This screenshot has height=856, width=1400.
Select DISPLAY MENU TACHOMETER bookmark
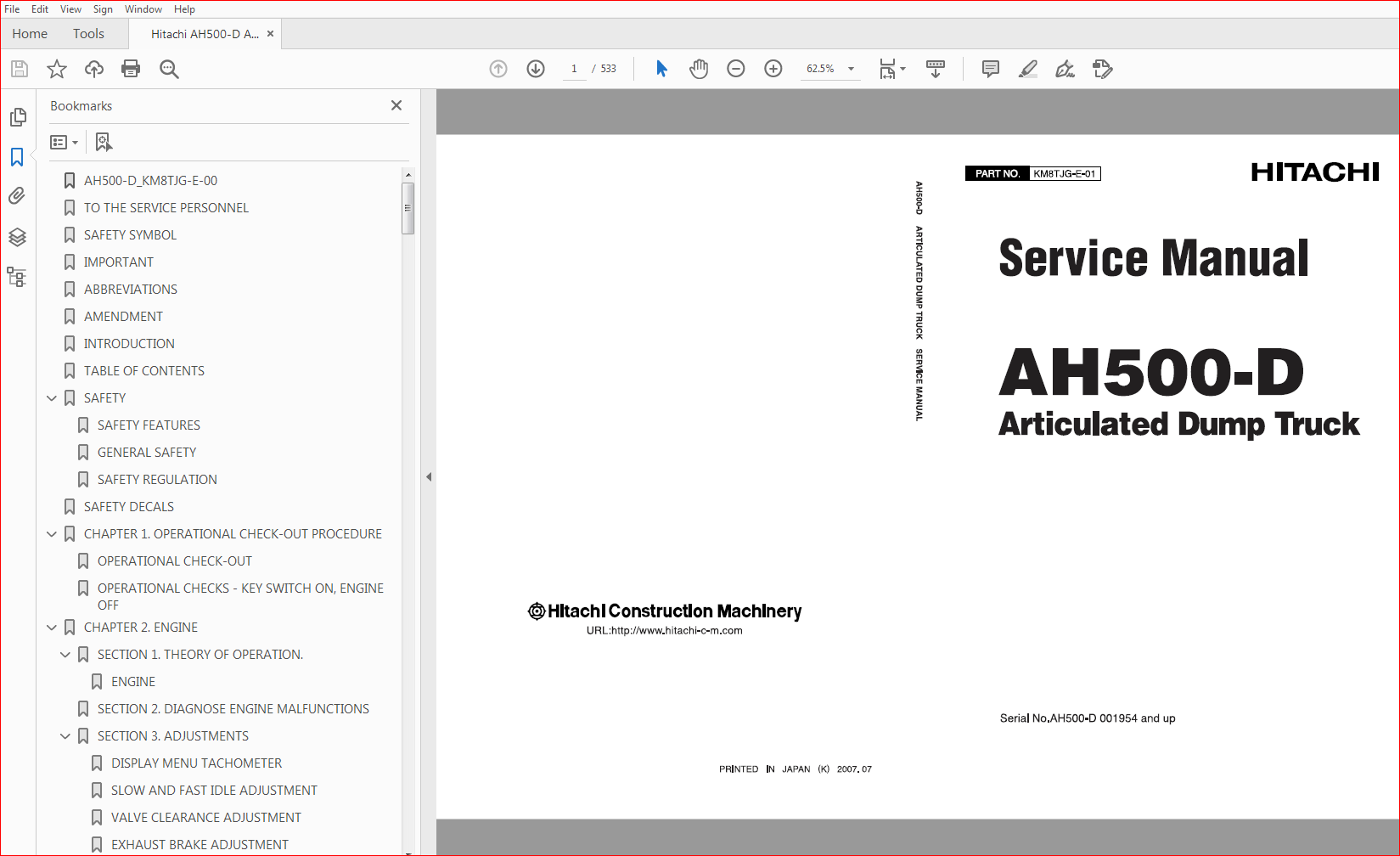tap(196, 763)
